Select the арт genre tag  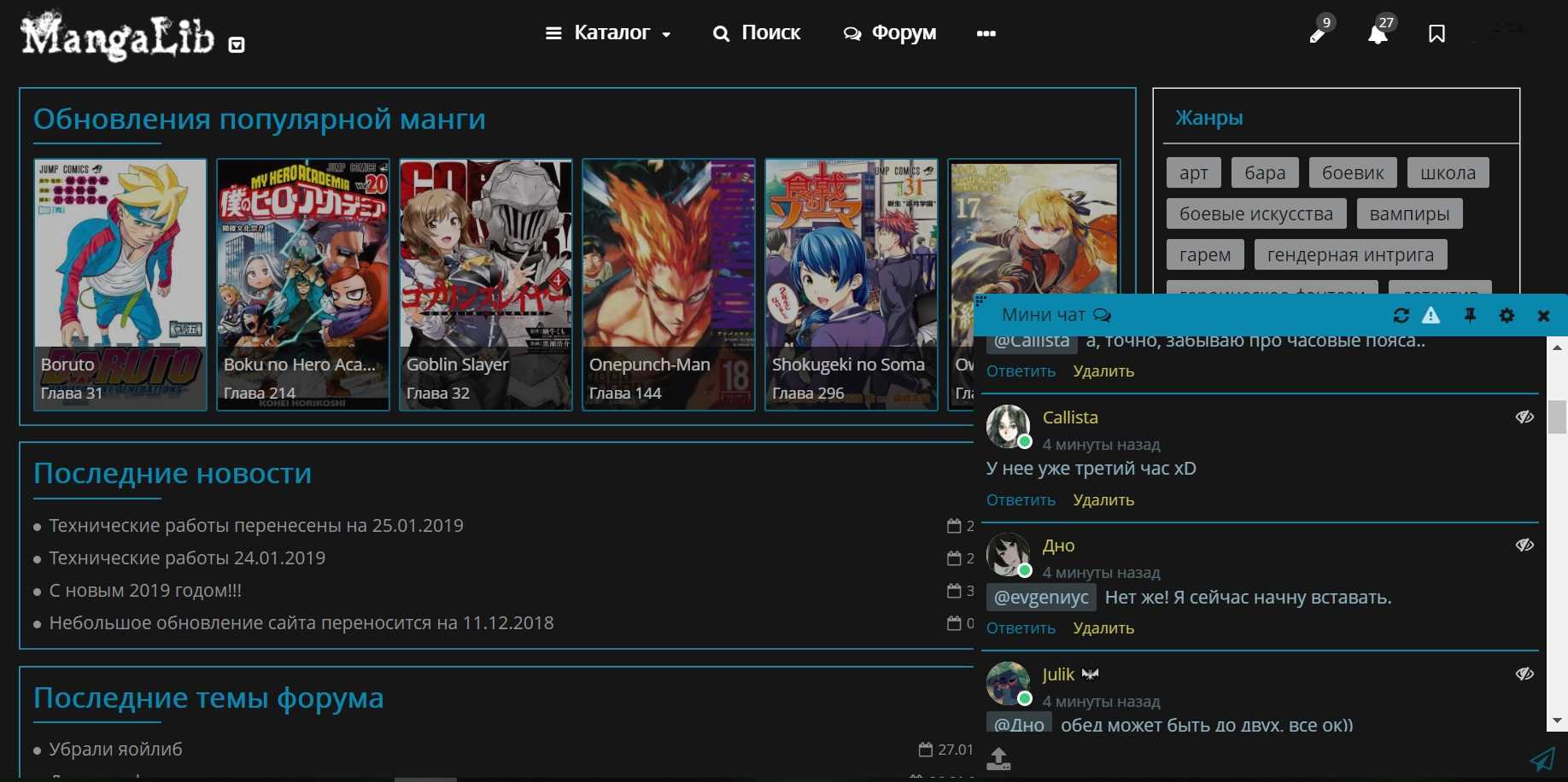point(1194,172)
